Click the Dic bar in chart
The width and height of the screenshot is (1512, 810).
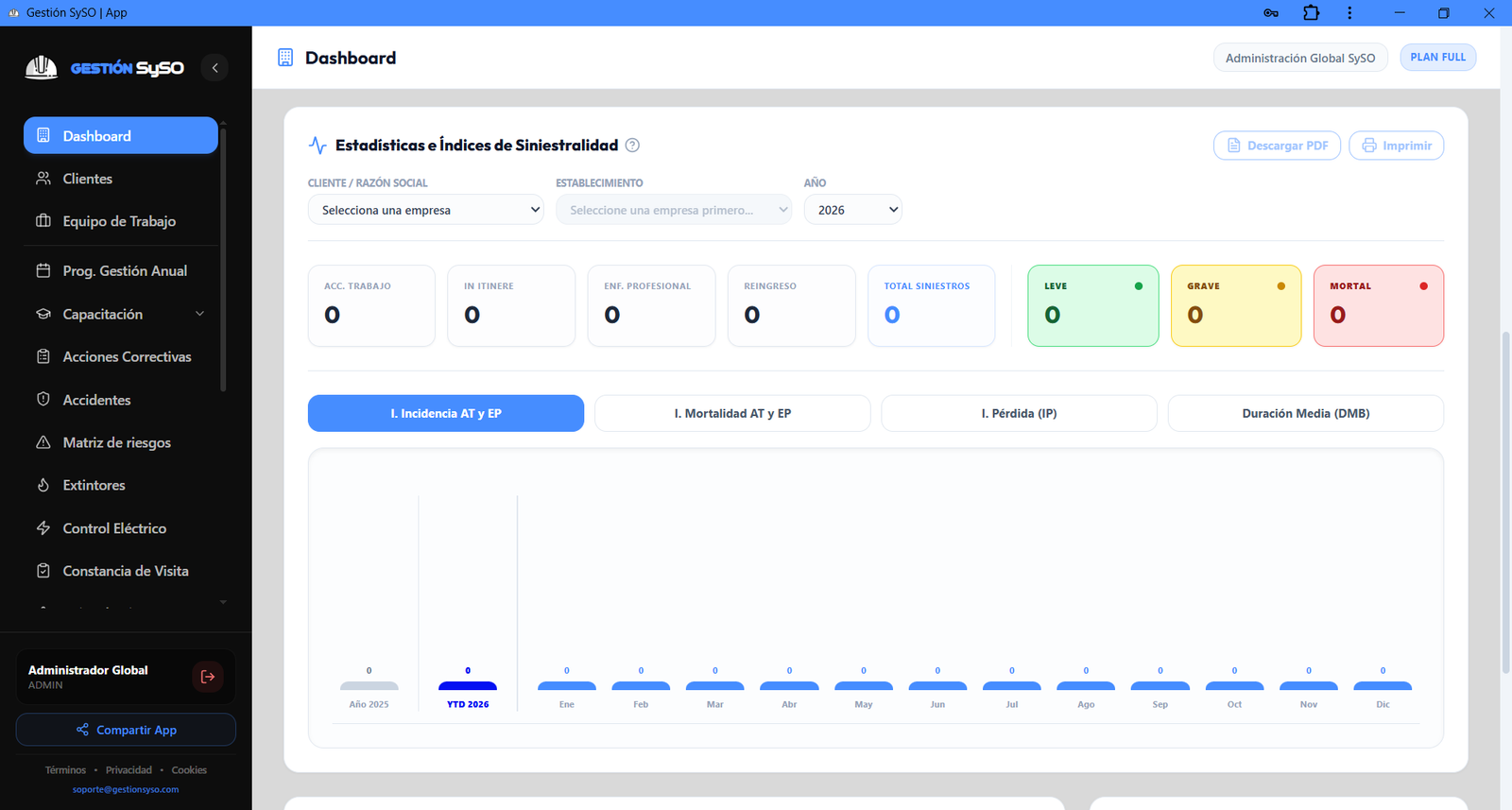click(x=1383, y=686)
